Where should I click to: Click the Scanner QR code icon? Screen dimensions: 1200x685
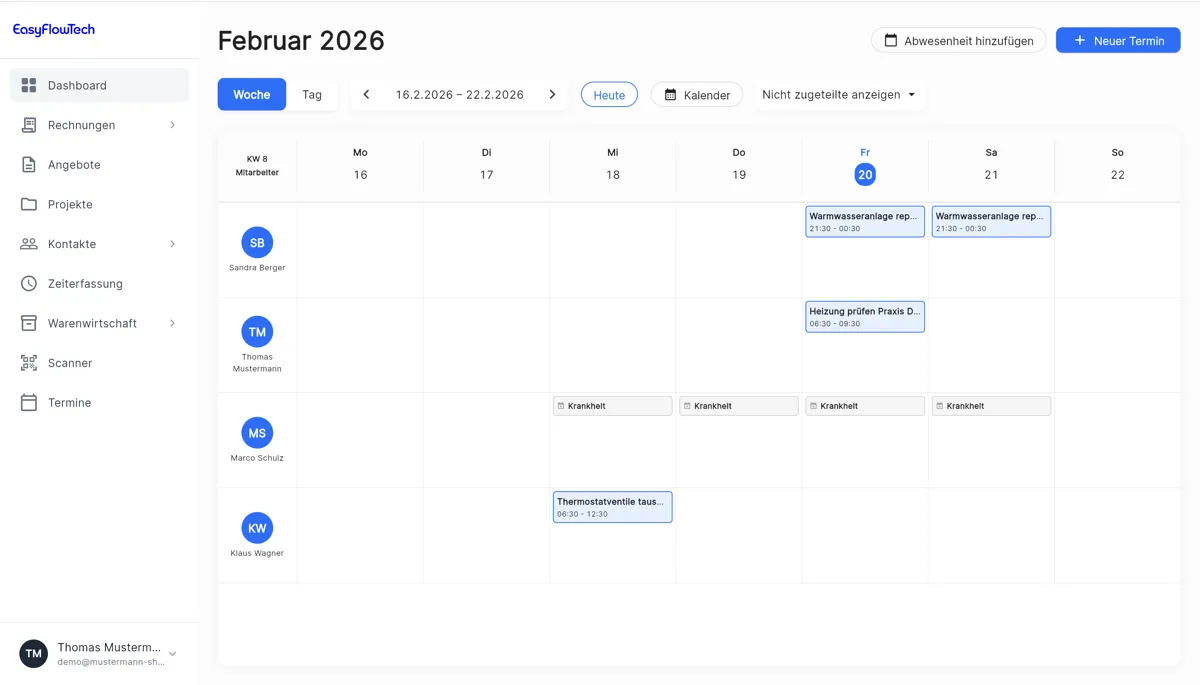pos(29,363)
